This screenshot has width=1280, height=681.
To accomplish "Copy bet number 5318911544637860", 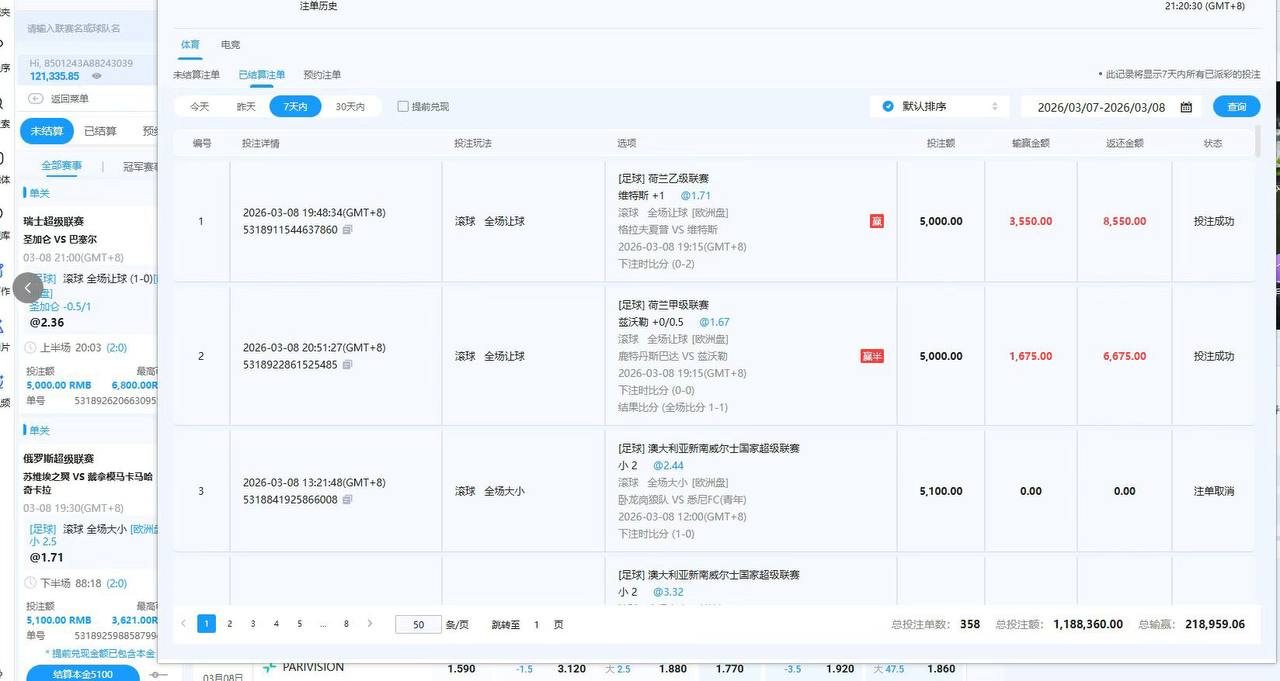I will click(x=347, y=230).
